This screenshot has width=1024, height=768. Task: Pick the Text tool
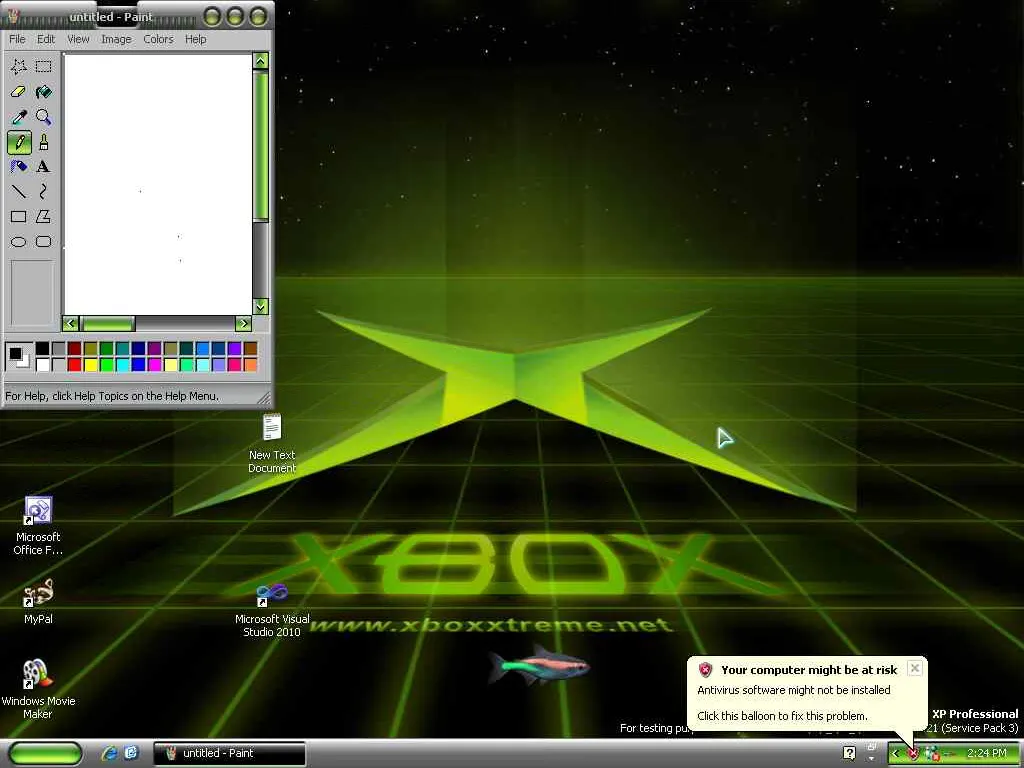pos(44,167)
